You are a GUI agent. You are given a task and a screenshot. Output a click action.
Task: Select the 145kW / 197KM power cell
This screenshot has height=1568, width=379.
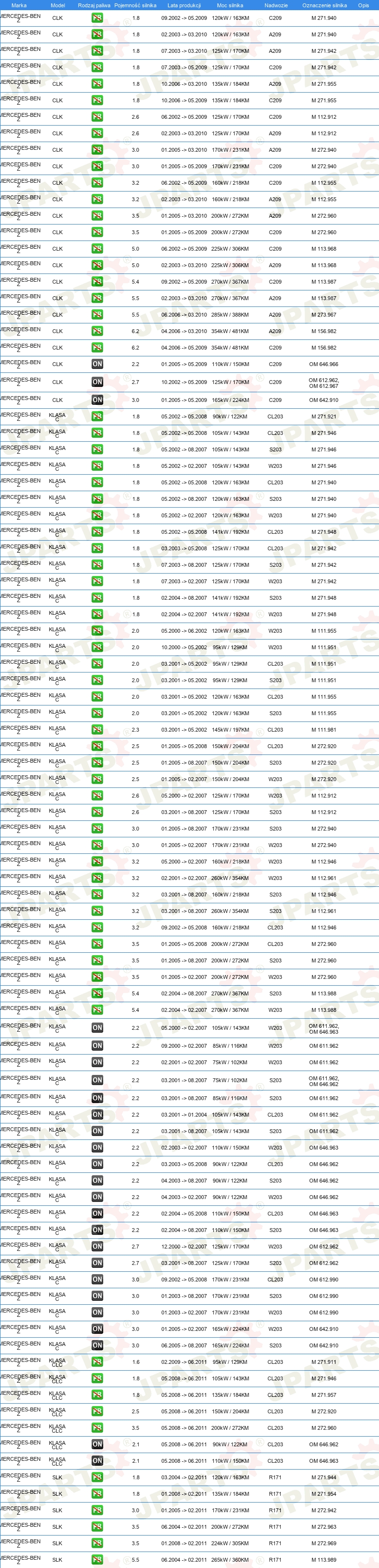(230, 730)
